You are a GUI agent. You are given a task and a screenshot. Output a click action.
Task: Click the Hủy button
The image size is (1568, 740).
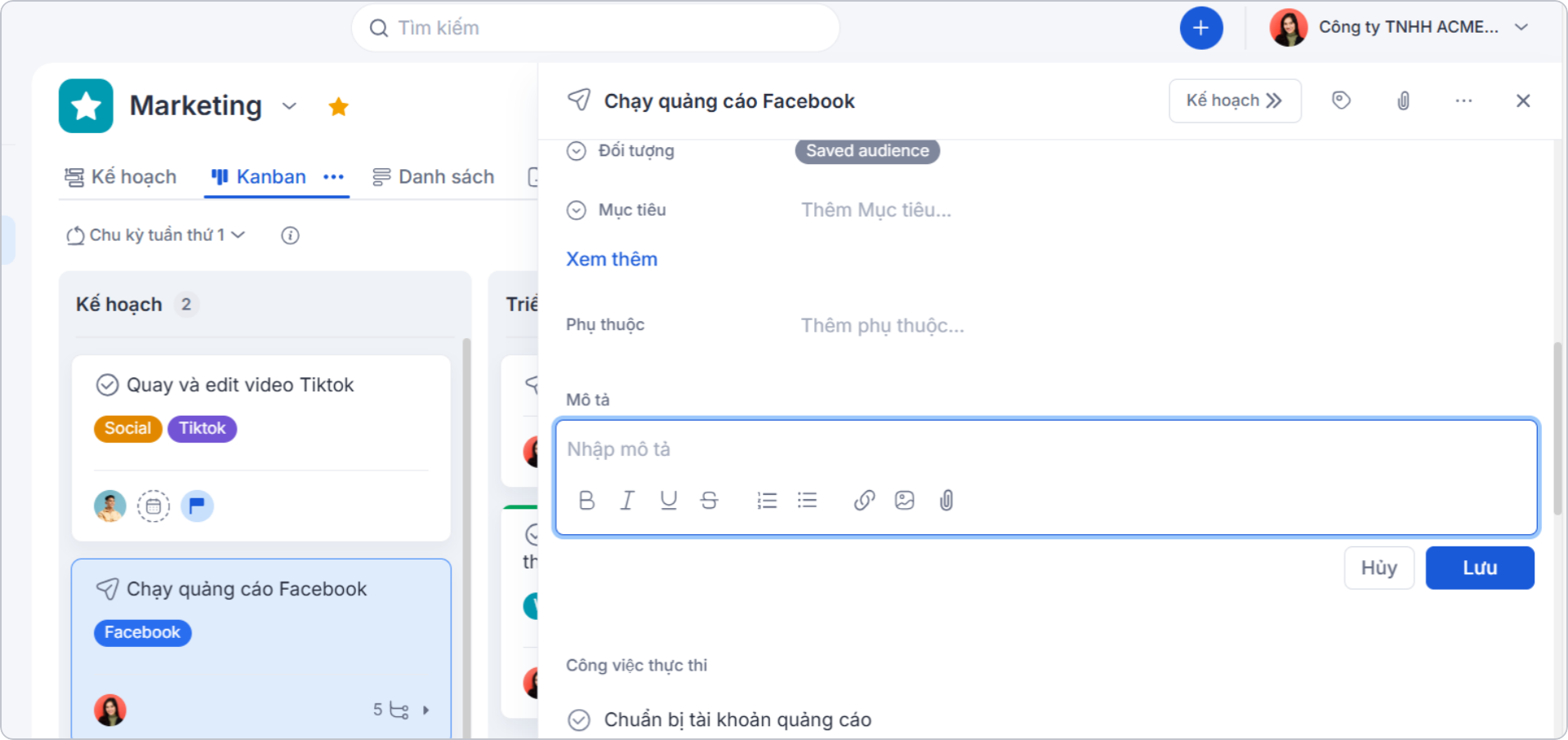(1379, 568)
